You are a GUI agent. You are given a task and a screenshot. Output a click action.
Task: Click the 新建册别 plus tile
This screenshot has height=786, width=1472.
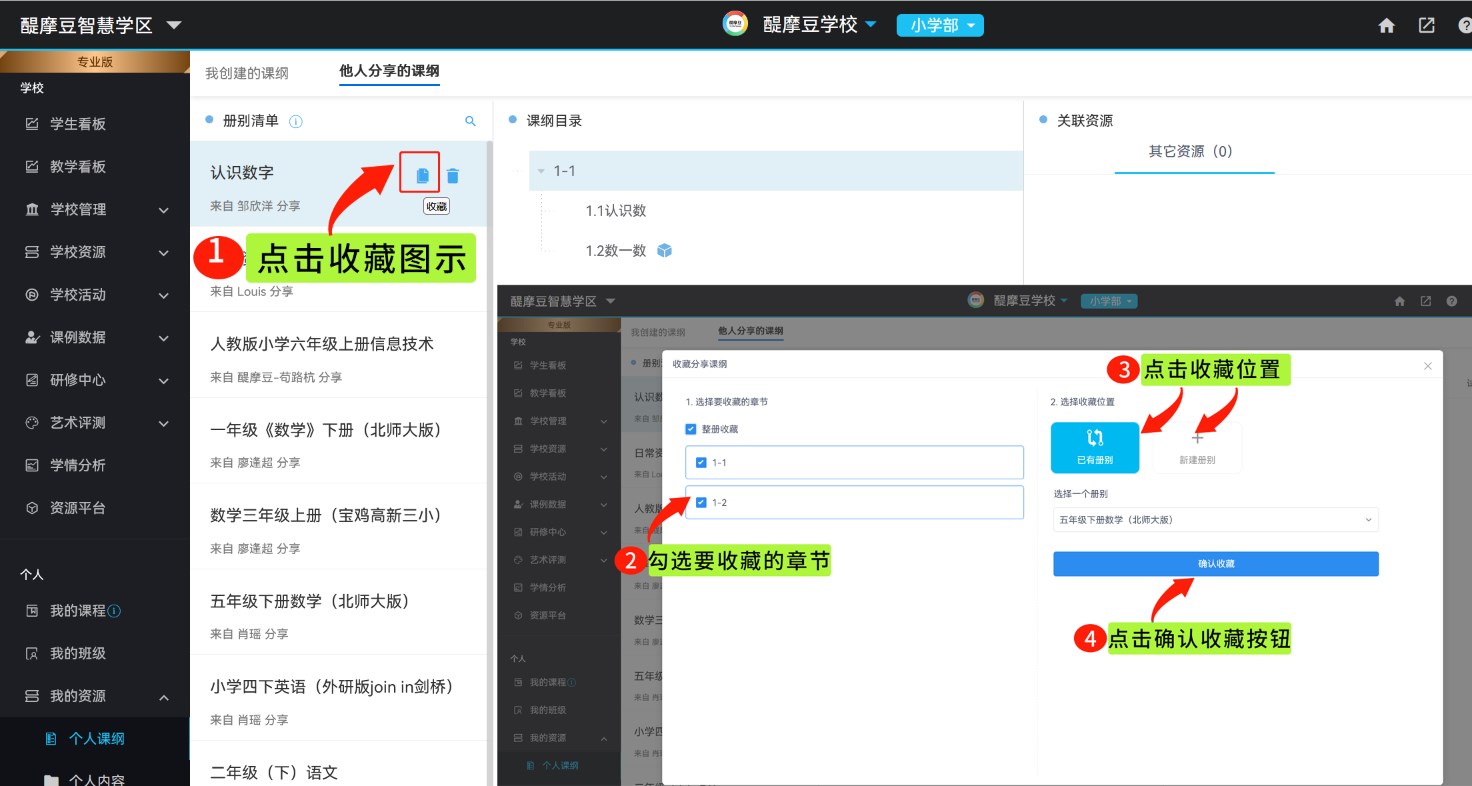[x=1197, y=447]
